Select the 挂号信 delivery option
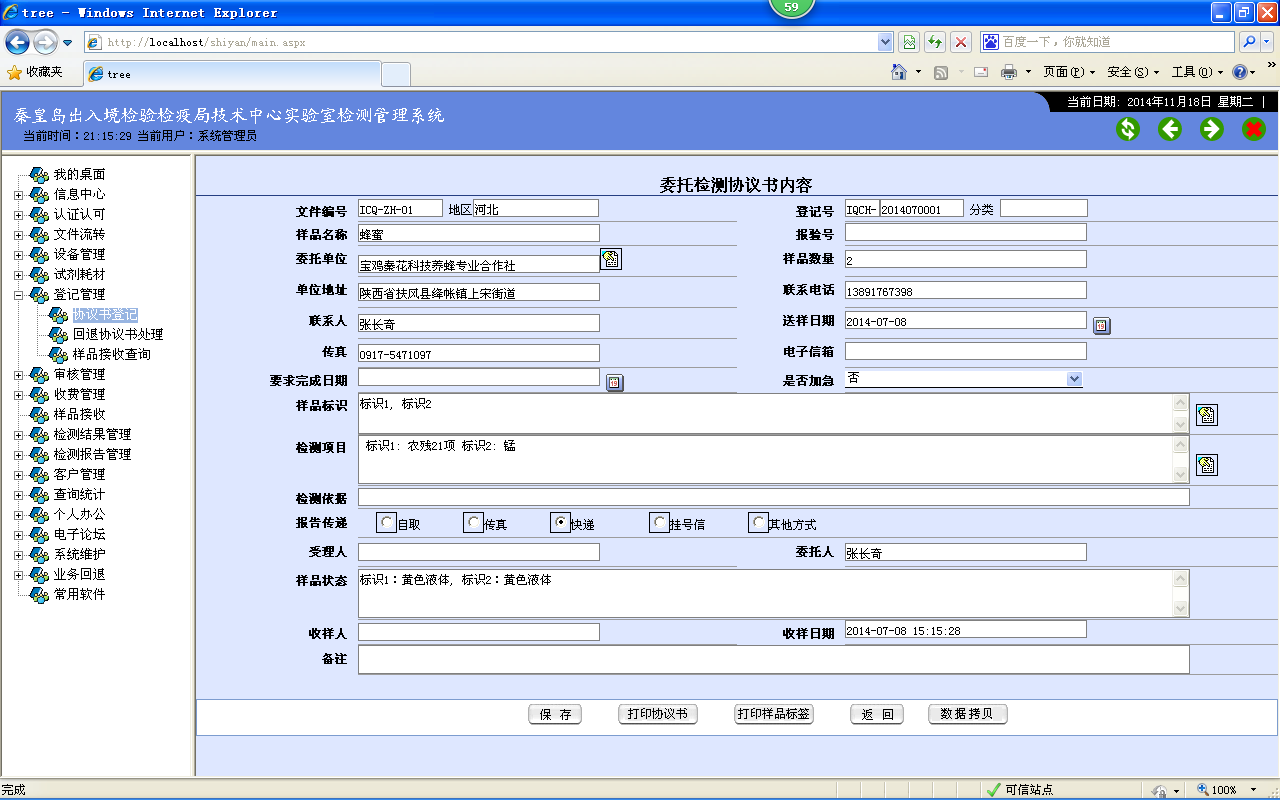The height and width of the screenshot is (800, 1280). click(x=659, y=522)
